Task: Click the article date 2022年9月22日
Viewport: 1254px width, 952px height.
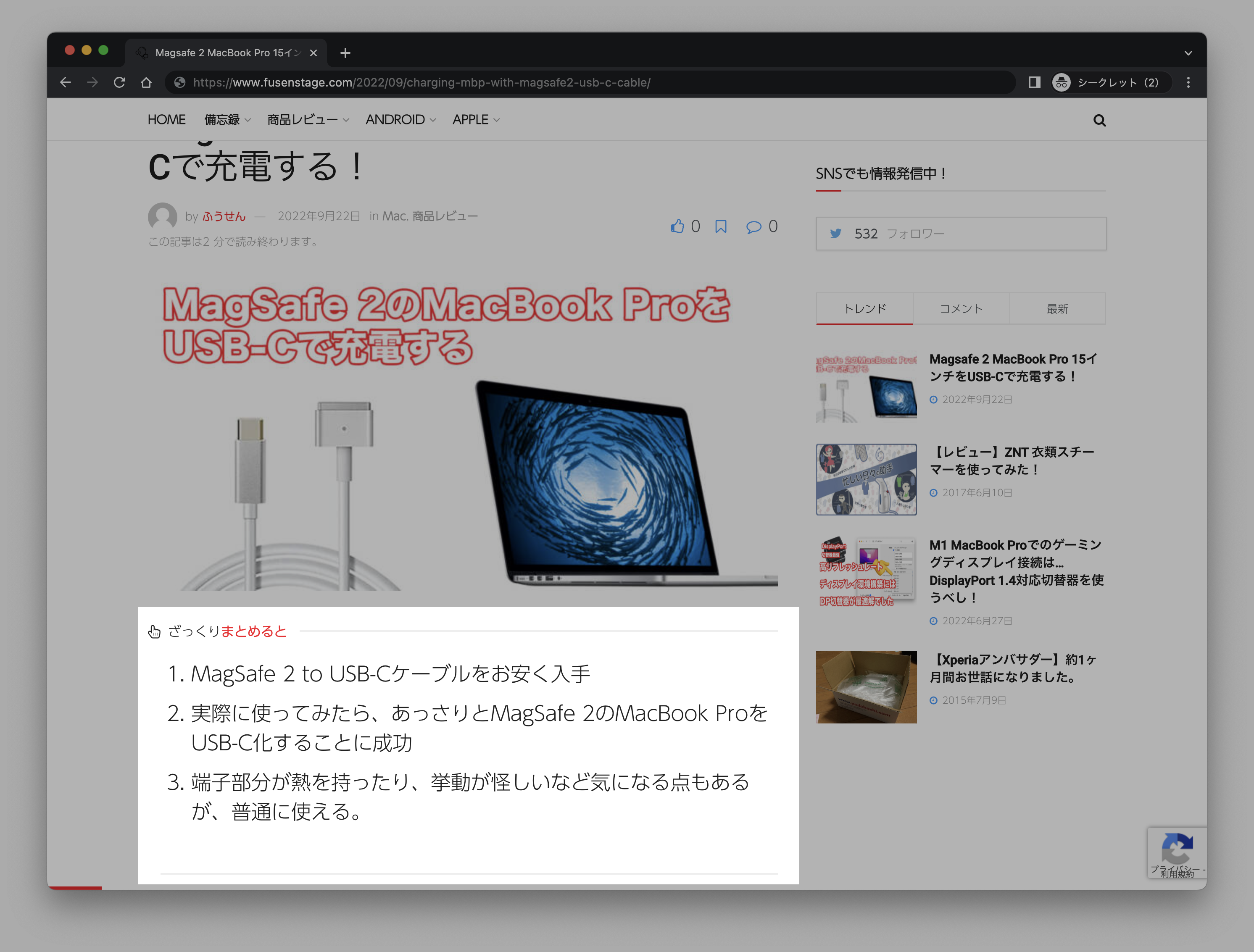Action: 319,216
